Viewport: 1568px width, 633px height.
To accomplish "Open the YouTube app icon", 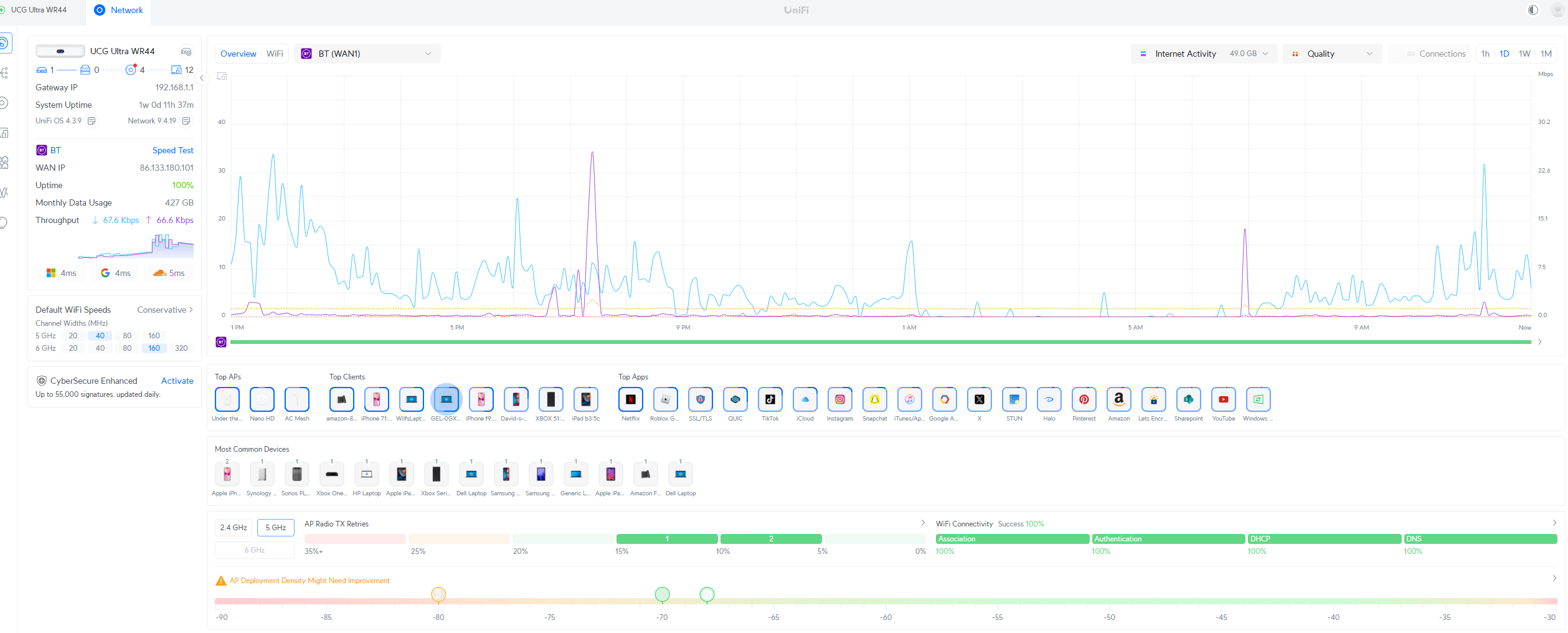I will [x=1223, y=399].
